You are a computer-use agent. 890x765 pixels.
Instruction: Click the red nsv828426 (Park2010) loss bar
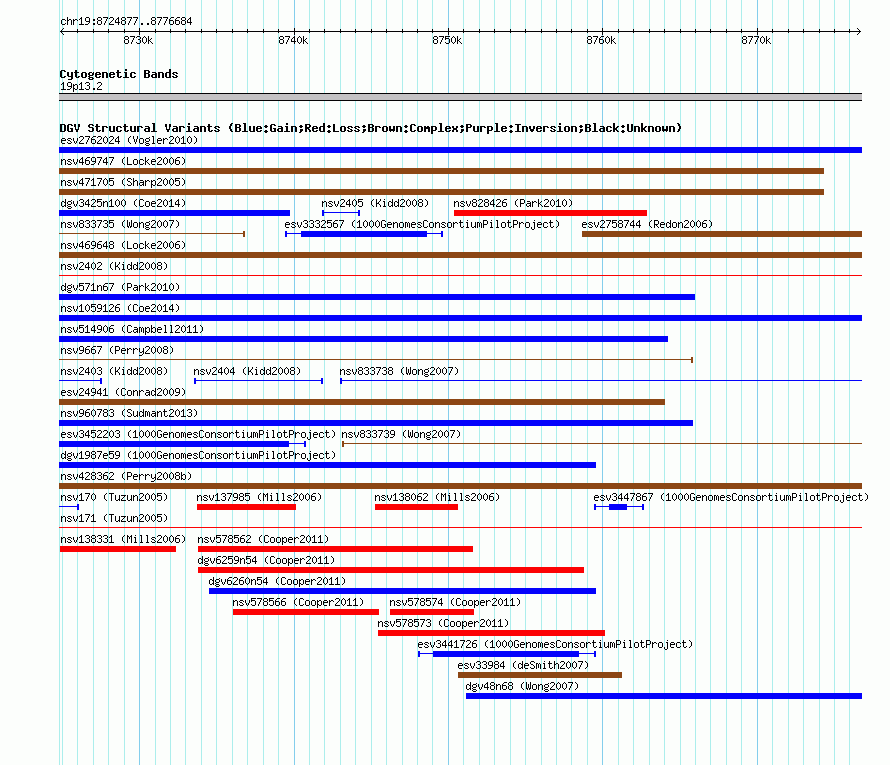(x=550, y=213)
